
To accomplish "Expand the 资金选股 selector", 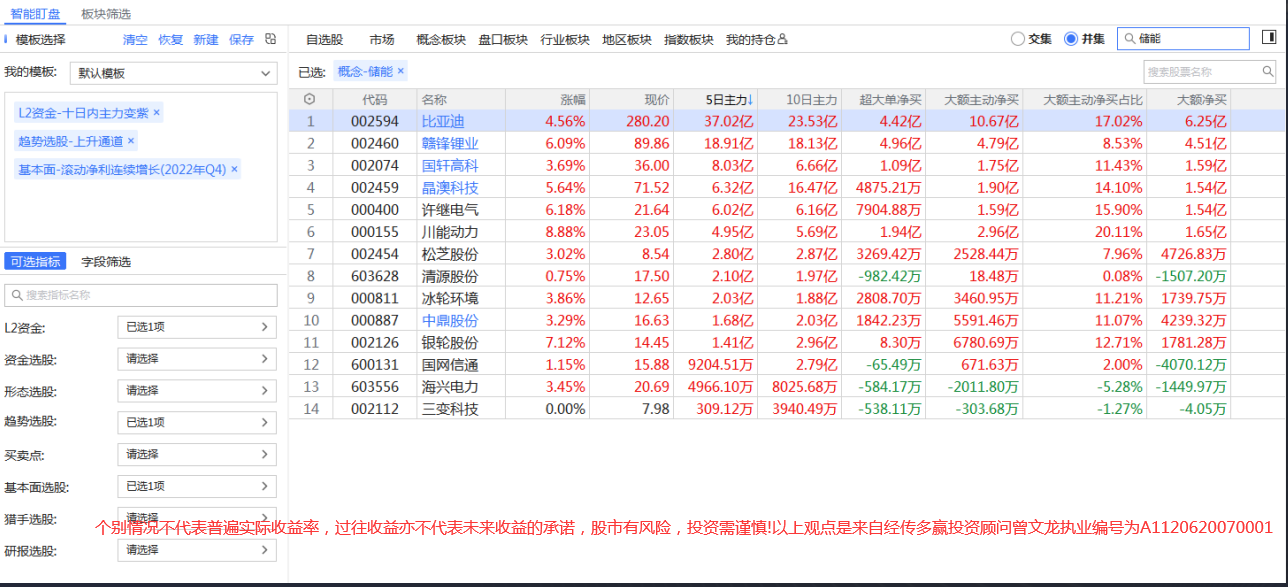I will (x=197, y=359).
